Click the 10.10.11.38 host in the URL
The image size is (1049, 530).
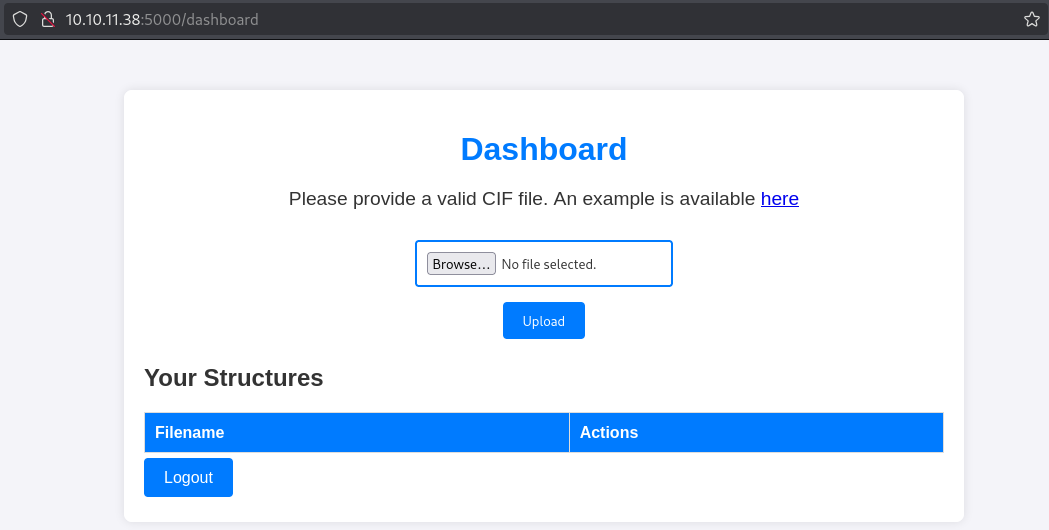[x=104, y=20]
